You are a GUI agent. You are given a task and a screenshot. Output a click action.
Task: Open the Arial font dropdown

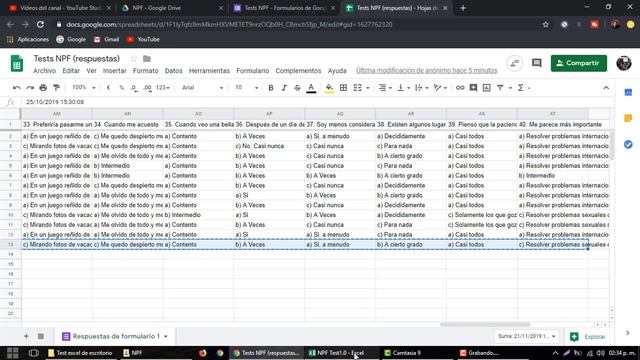click(x=202, y=88)
